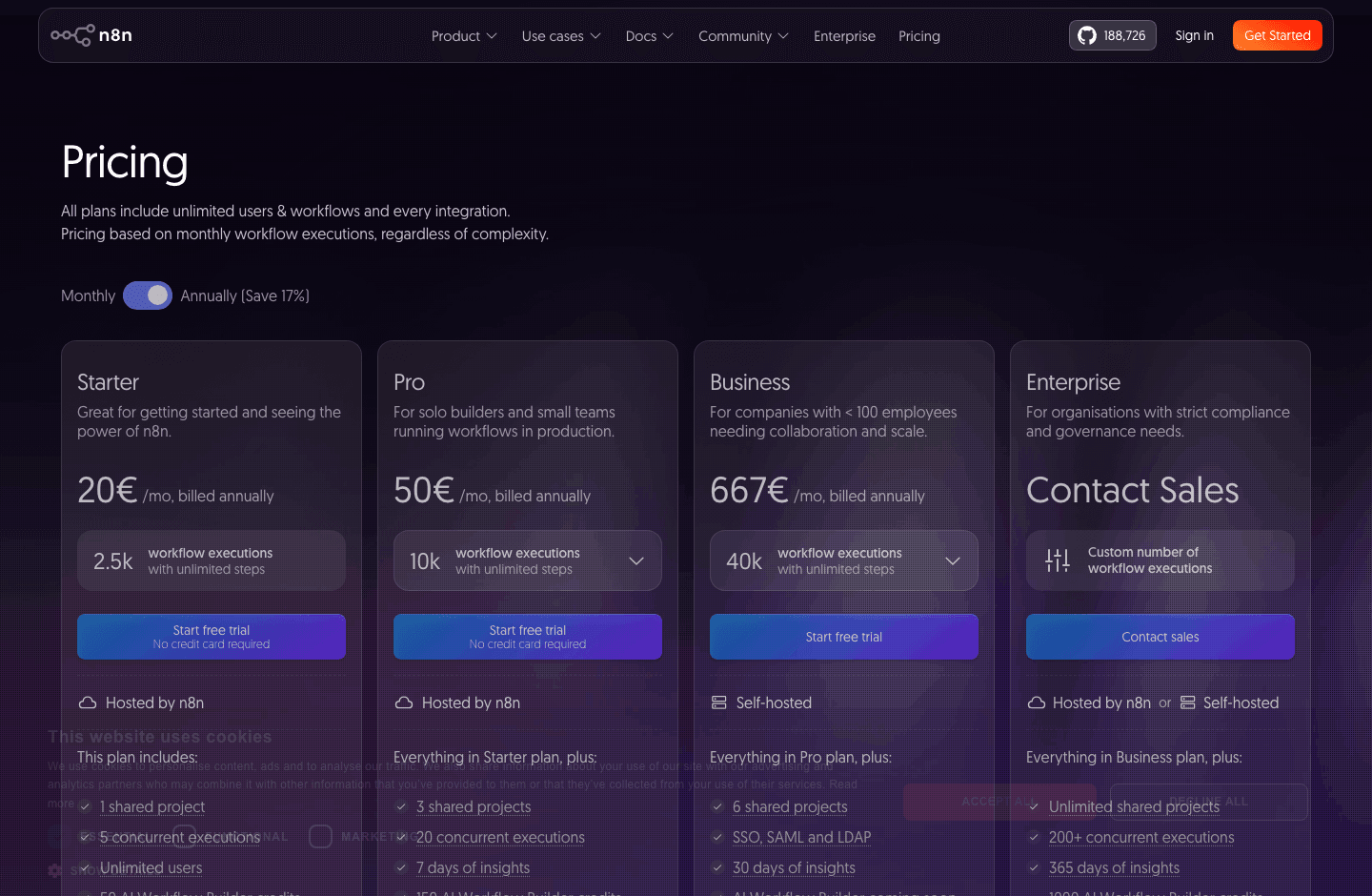Start free trial on the Starter plan

click(x=212, y=637)
